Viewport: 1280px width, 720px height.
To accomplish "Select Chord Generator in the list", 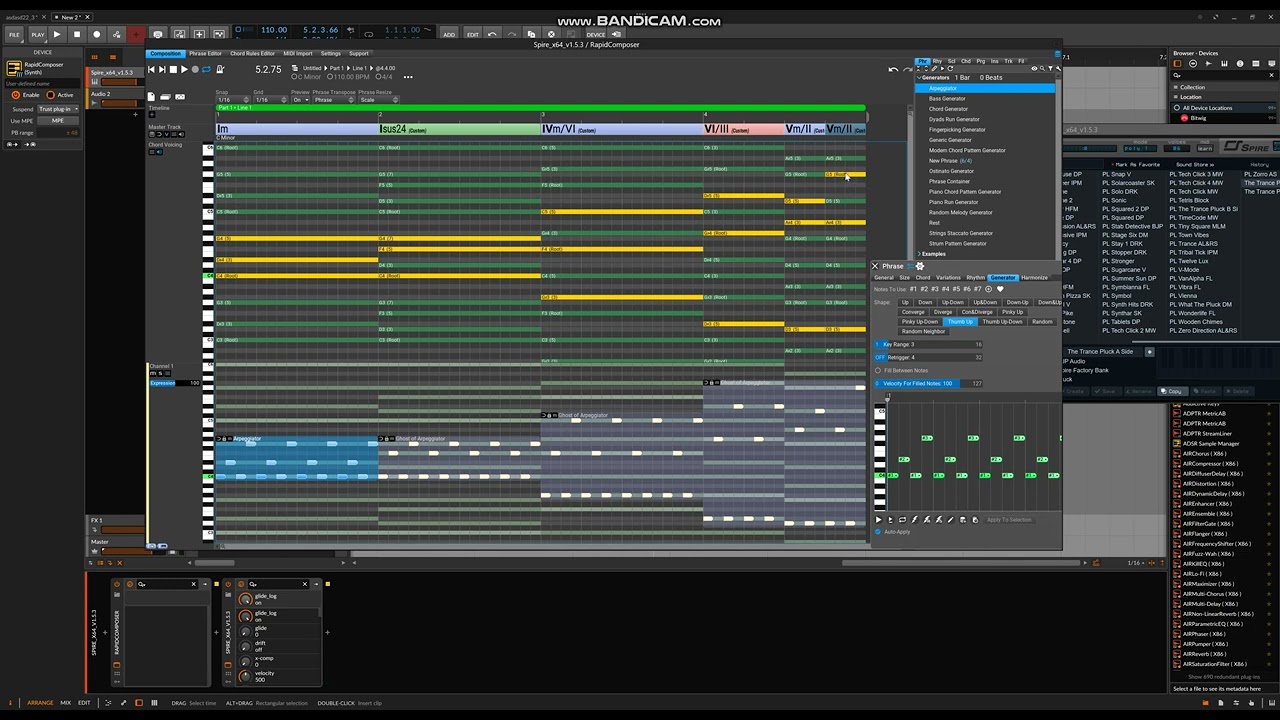I will pyautogui.click(x=948, y=109).
